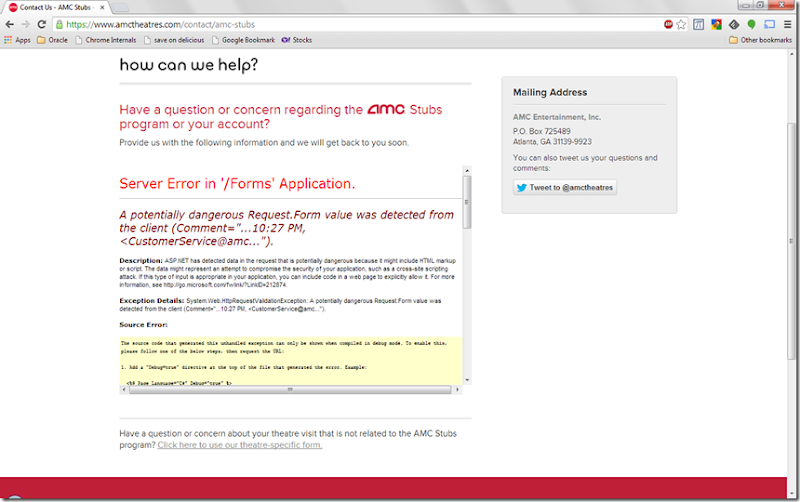Click the AMC logo in heading
800x502 pixels.
(x=386, y=109)
